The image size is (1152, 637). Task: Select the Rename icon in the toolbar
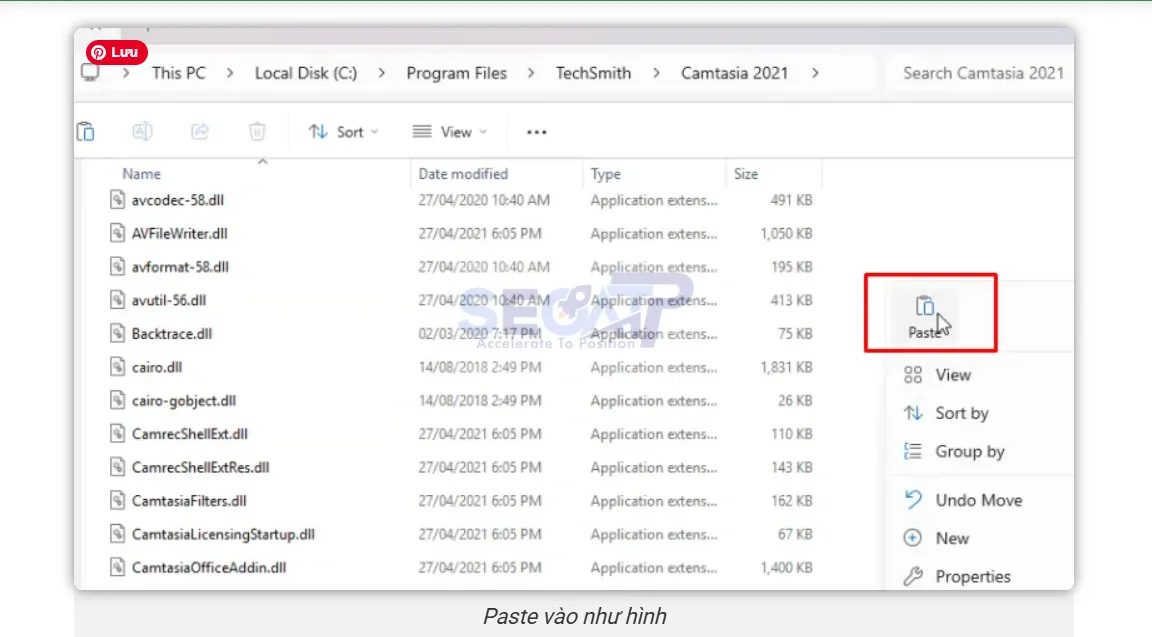(142, 130)
